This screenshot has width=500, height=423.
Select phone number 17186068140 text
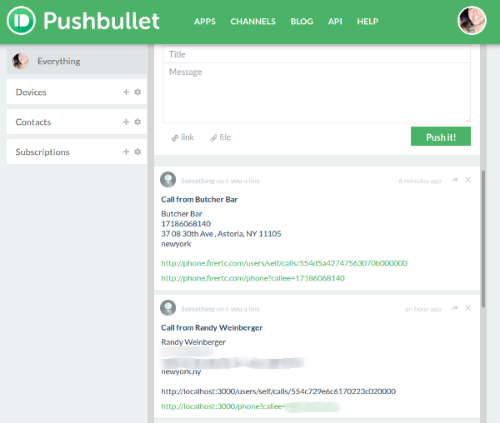(186, 224)
